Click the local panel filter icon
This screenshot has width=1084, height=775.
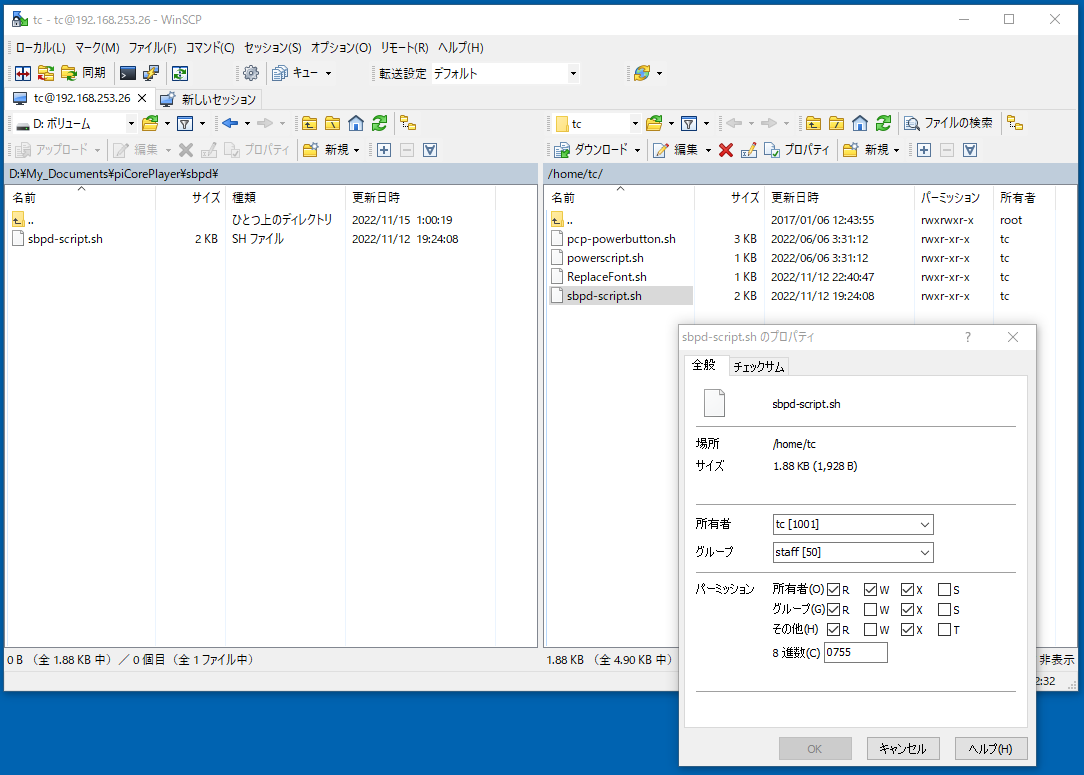coord(185,124)
